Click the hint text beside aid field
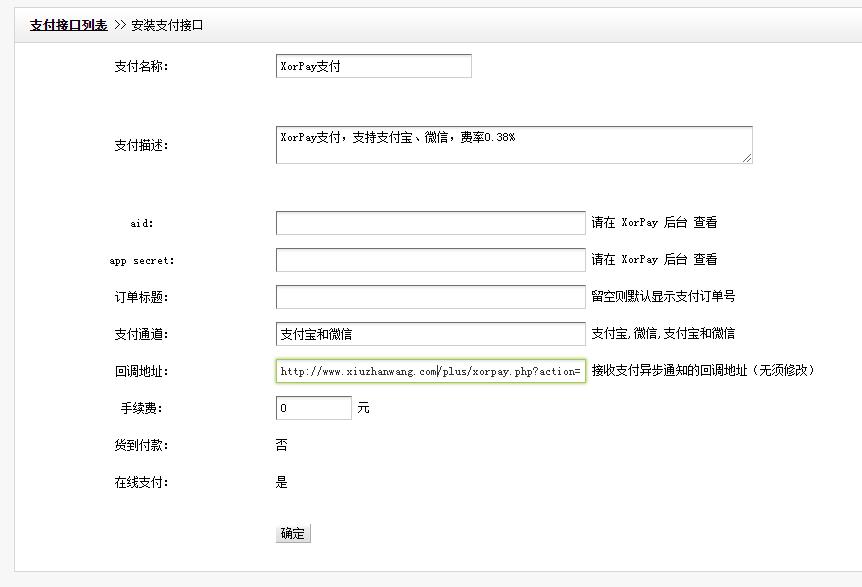 click(654, 223)
